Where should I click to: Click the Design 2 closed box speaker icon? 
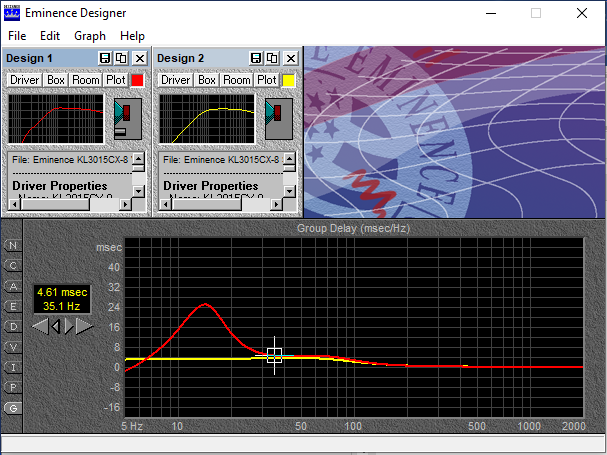(279, 119)
